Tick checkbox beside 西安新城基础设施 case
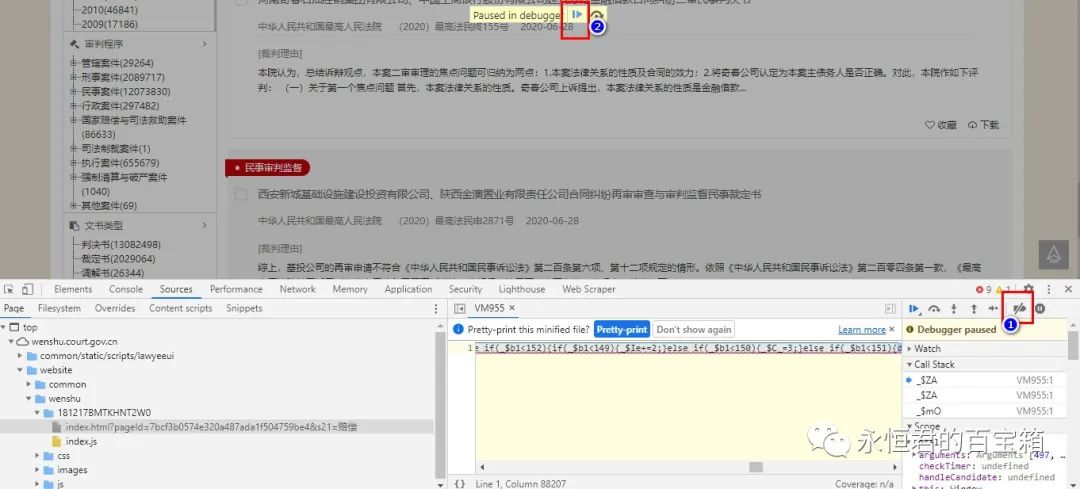 (x=240, y=195)
